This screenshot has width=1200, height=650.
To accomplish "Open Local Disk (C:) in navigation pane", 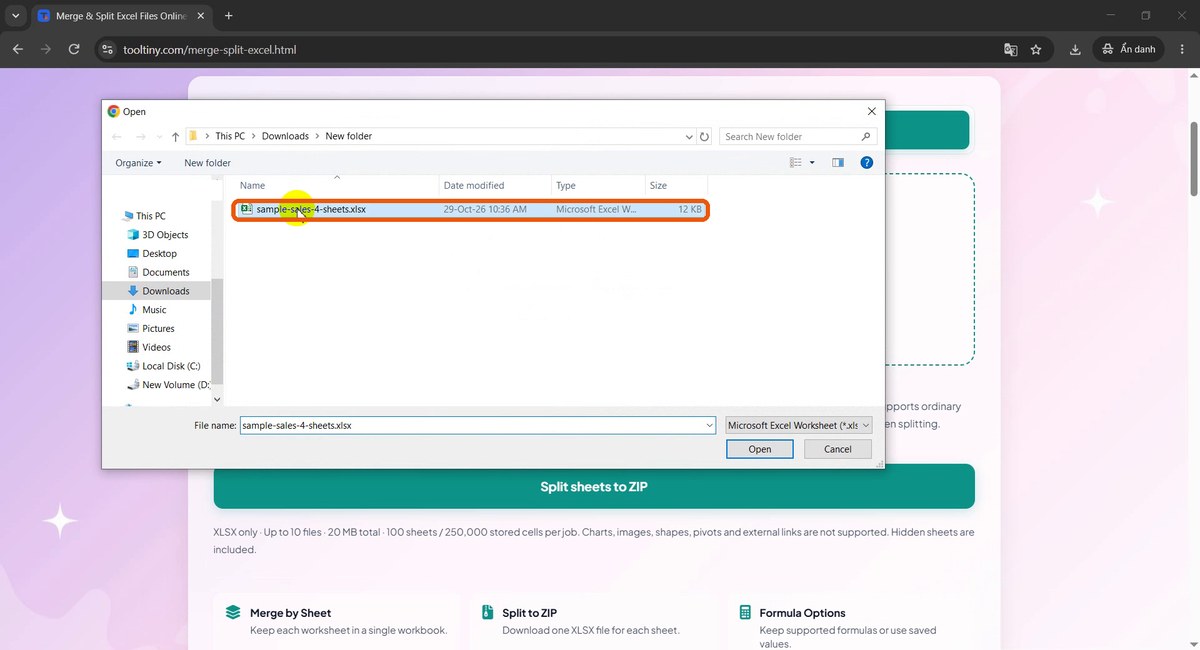I will pos(164,366).
